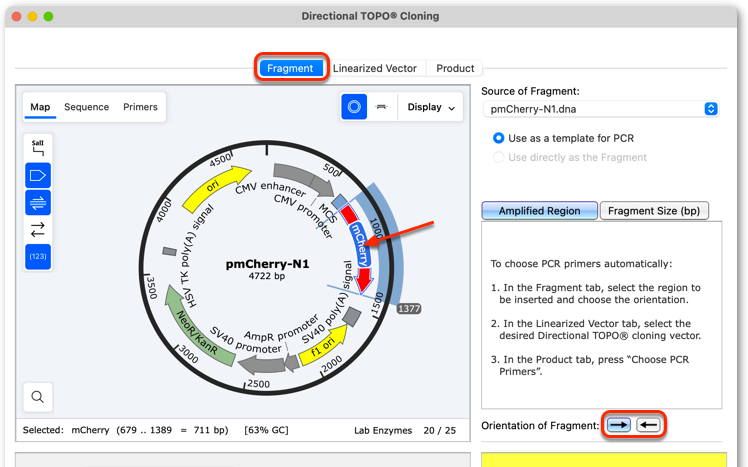Click the swap arrows icon in side toolbar
Image resolution: width=748 pixels, height=467 pixels.
(x=38, y=229)
